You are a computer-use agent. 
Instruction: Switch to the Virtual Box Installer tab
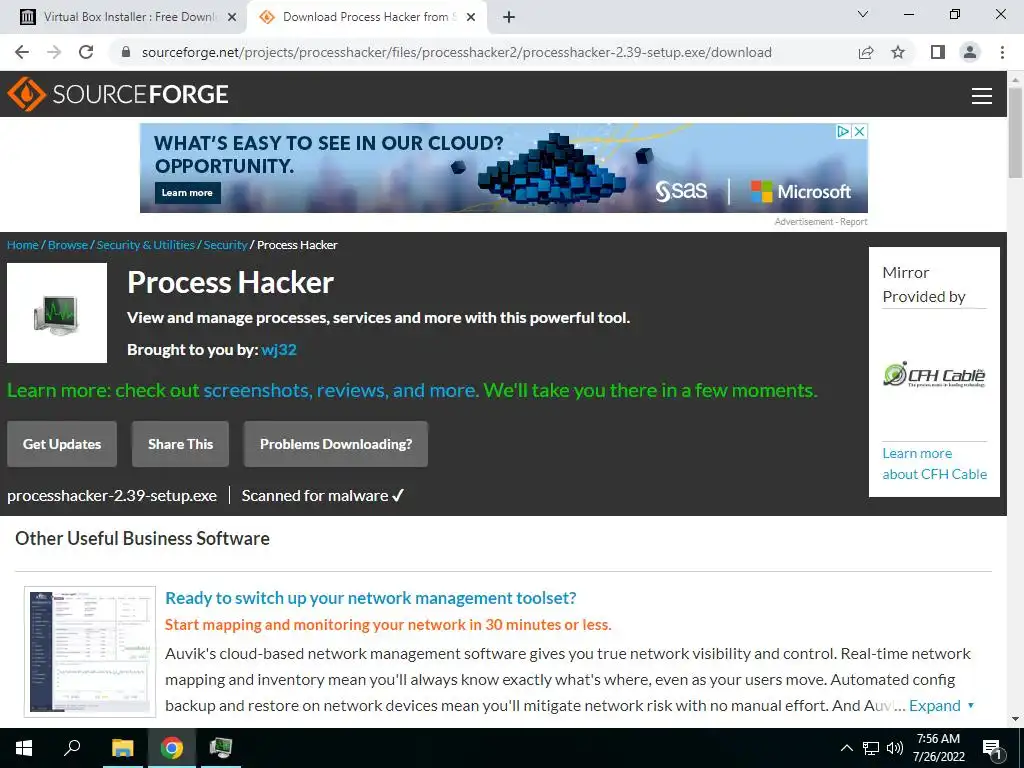129,17
